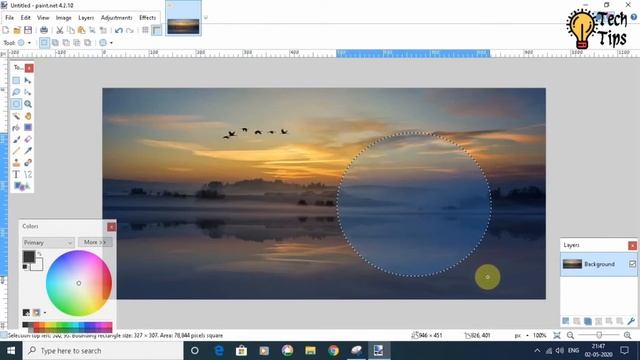
Task: Toggle the rulers display button
Action: (x=156, y=30)
